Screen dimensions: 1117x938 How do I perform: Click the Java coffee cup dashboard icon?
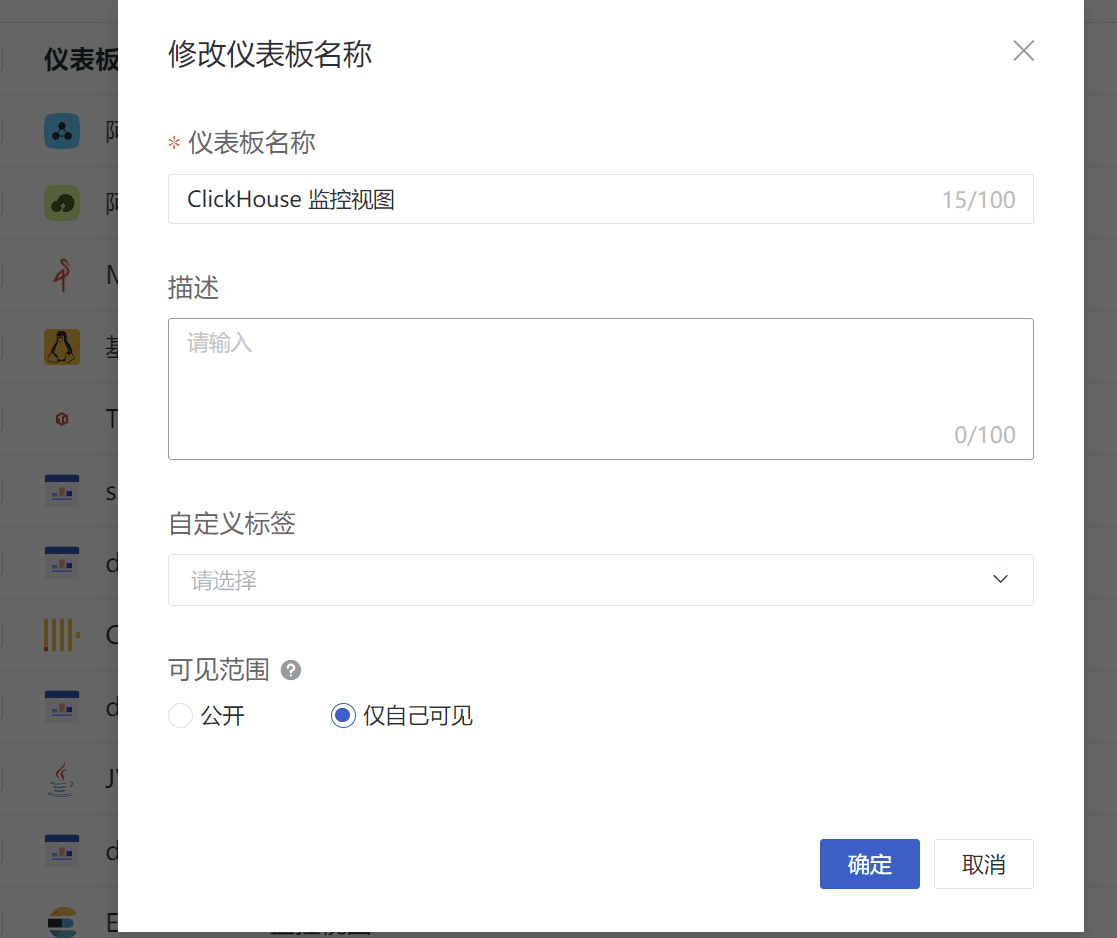point(61,778)
